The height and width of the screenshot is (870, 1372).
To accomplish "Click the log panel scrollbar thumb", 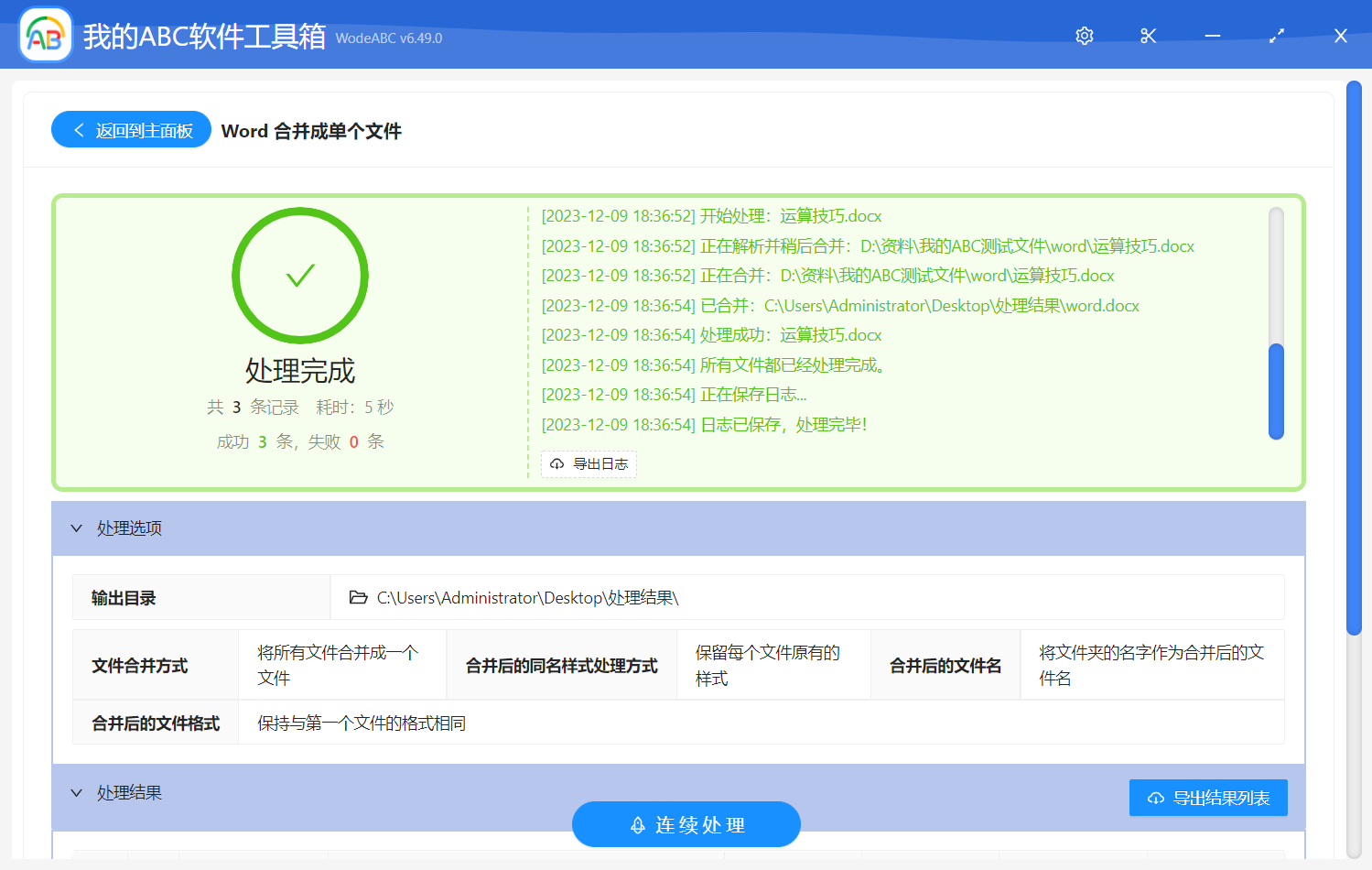I will pos(1276,391).
